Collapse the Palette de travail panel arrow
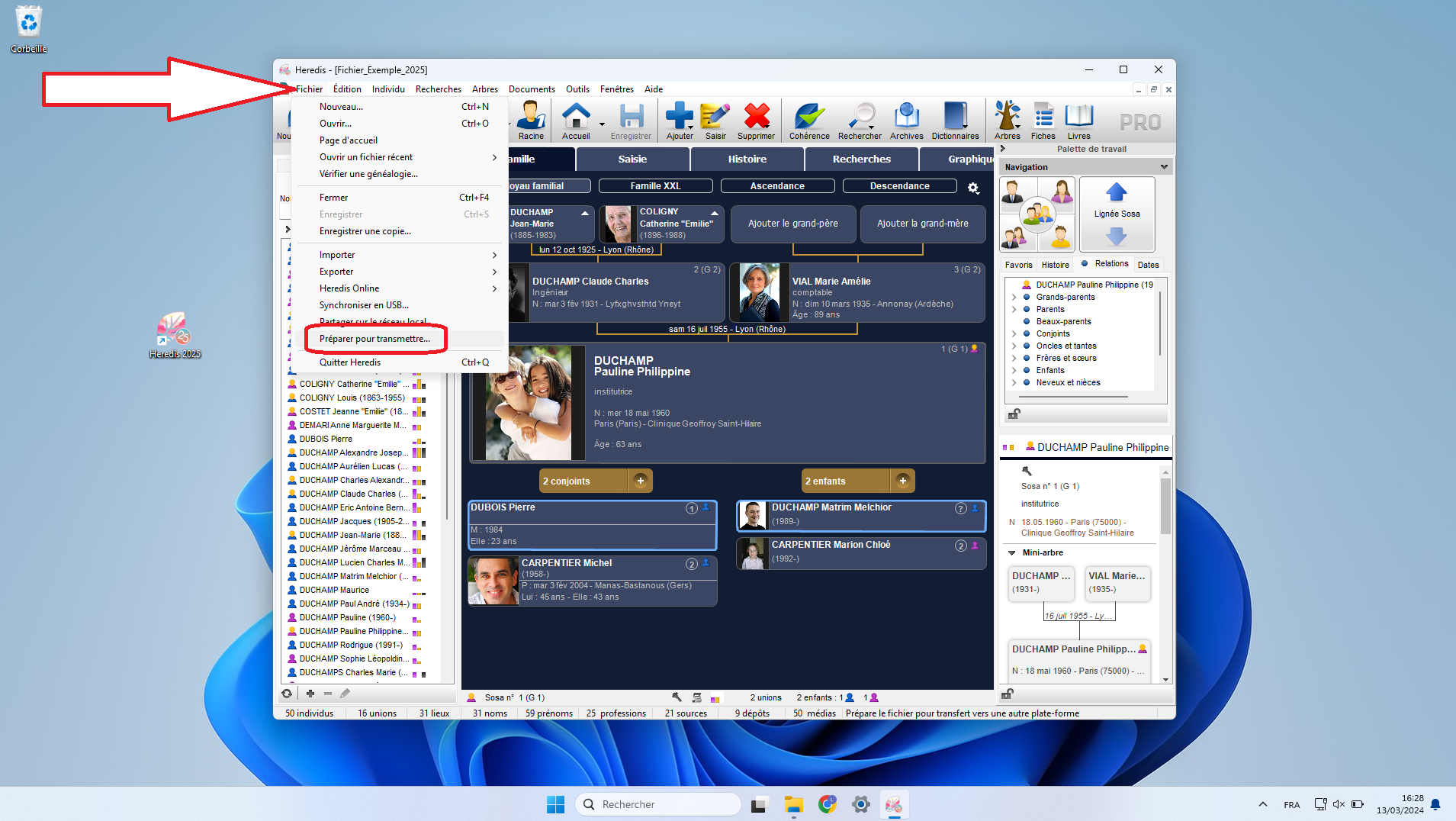The height and width of the screenshot is (821, 1456). tap(1003, 149)
